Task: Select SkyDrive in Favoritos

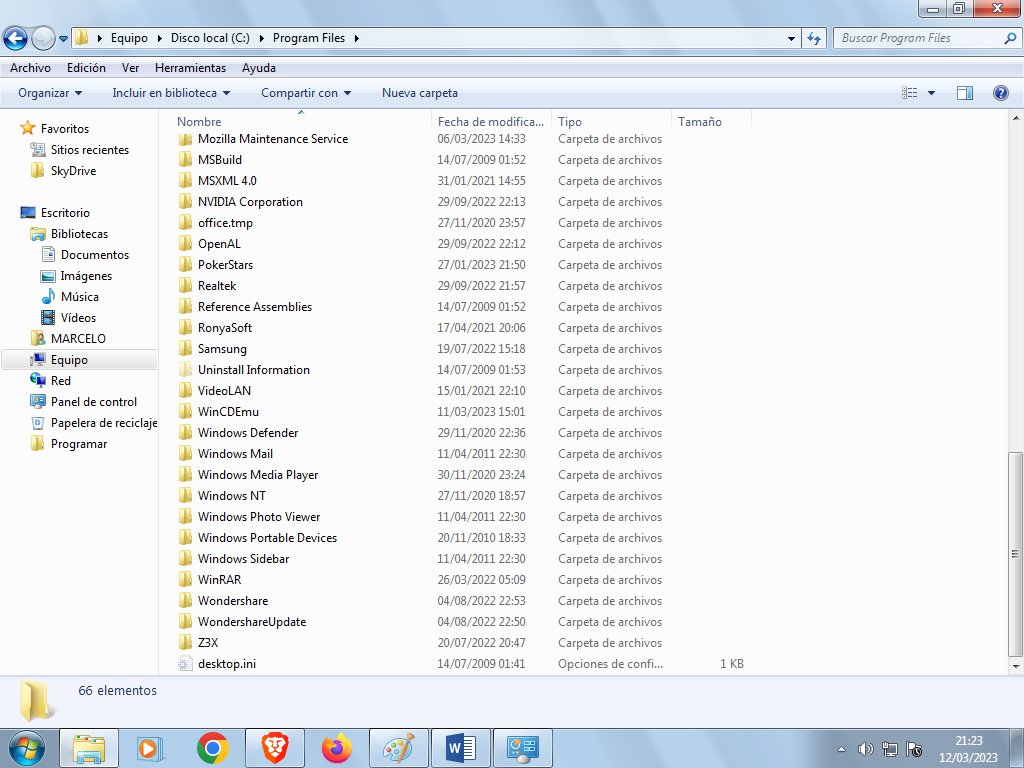Action: click(73, 170)
